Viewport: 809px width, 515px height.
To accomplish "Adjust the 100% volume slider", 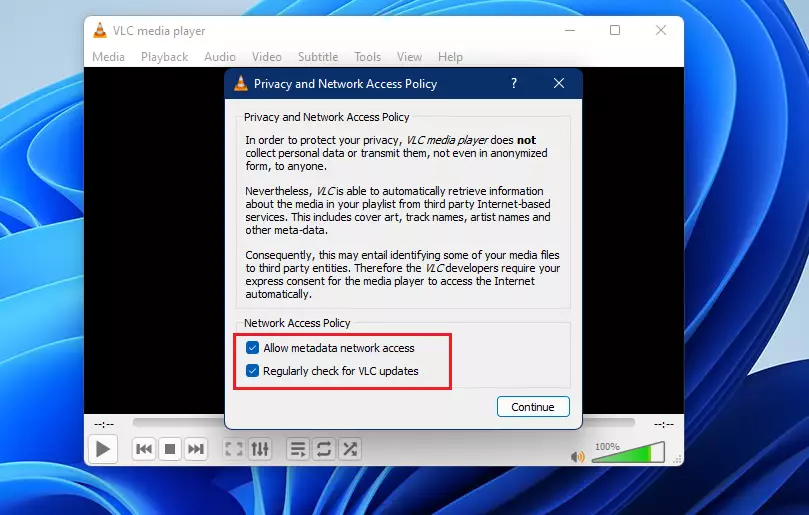I will click(628, 453).
